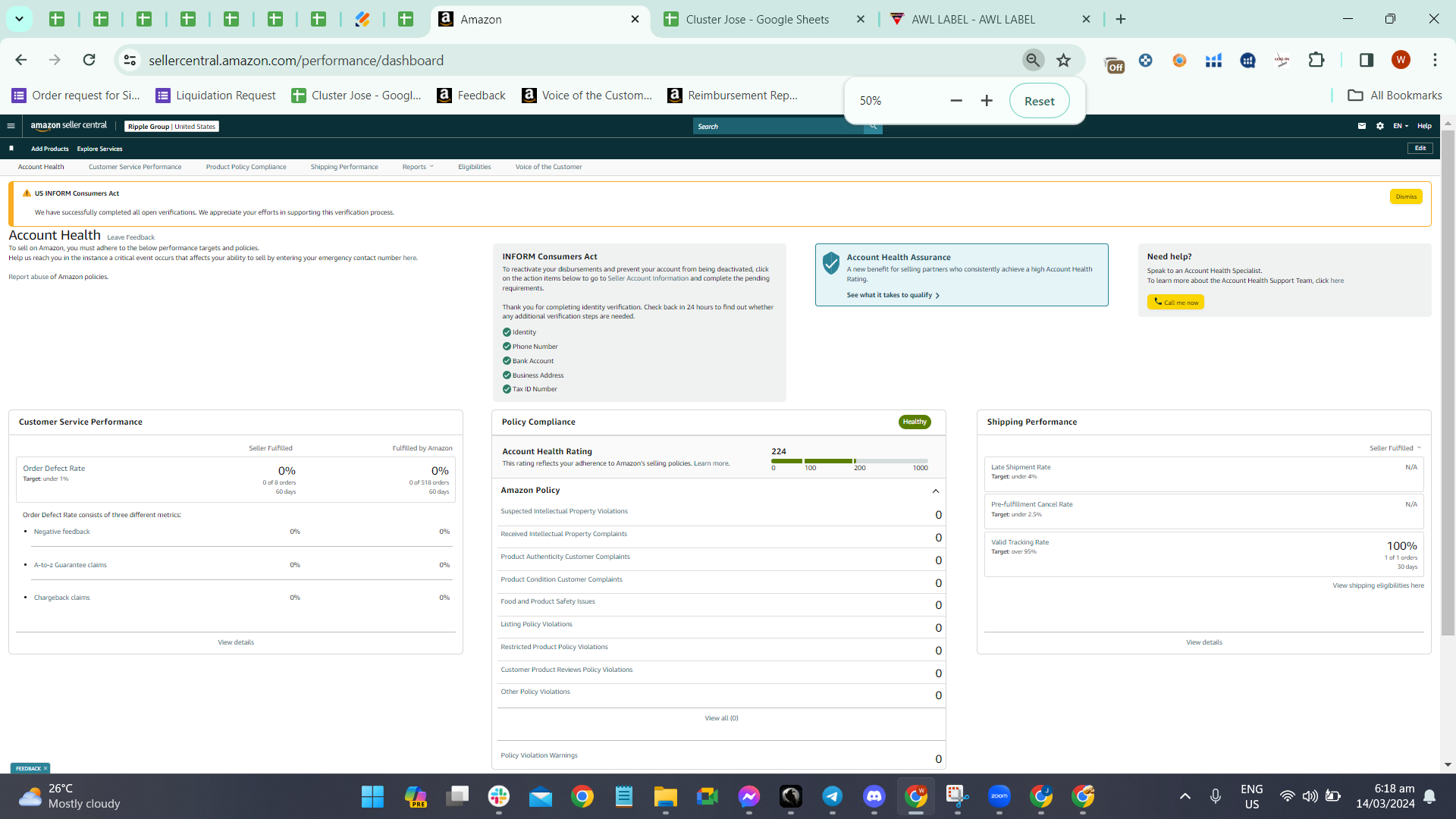Expand the tab search dropdown

point(19,19)
